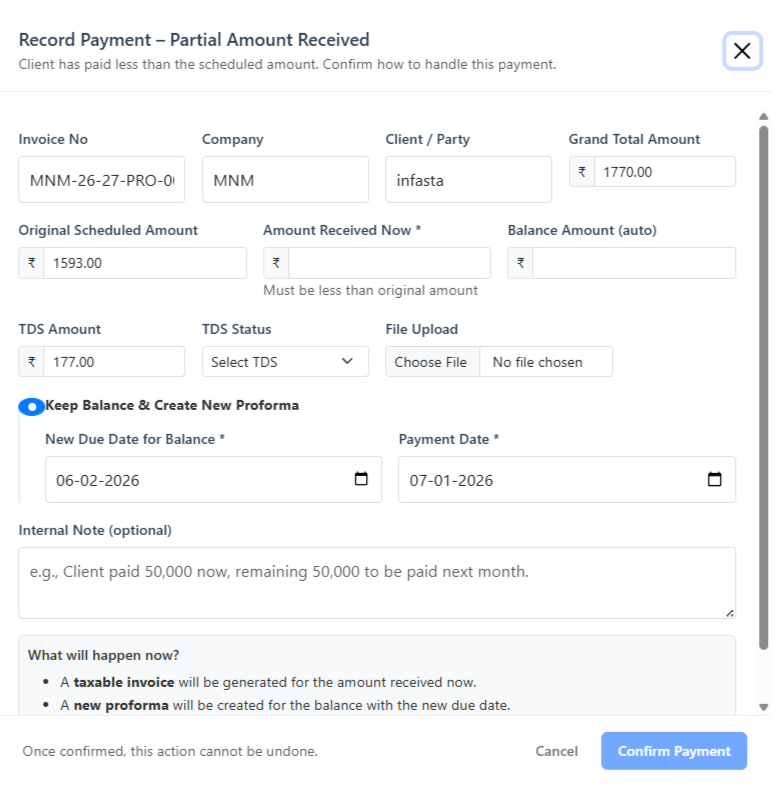781x800 pixels.
Task: Click the Company field showing MNM
Action: 285,180
